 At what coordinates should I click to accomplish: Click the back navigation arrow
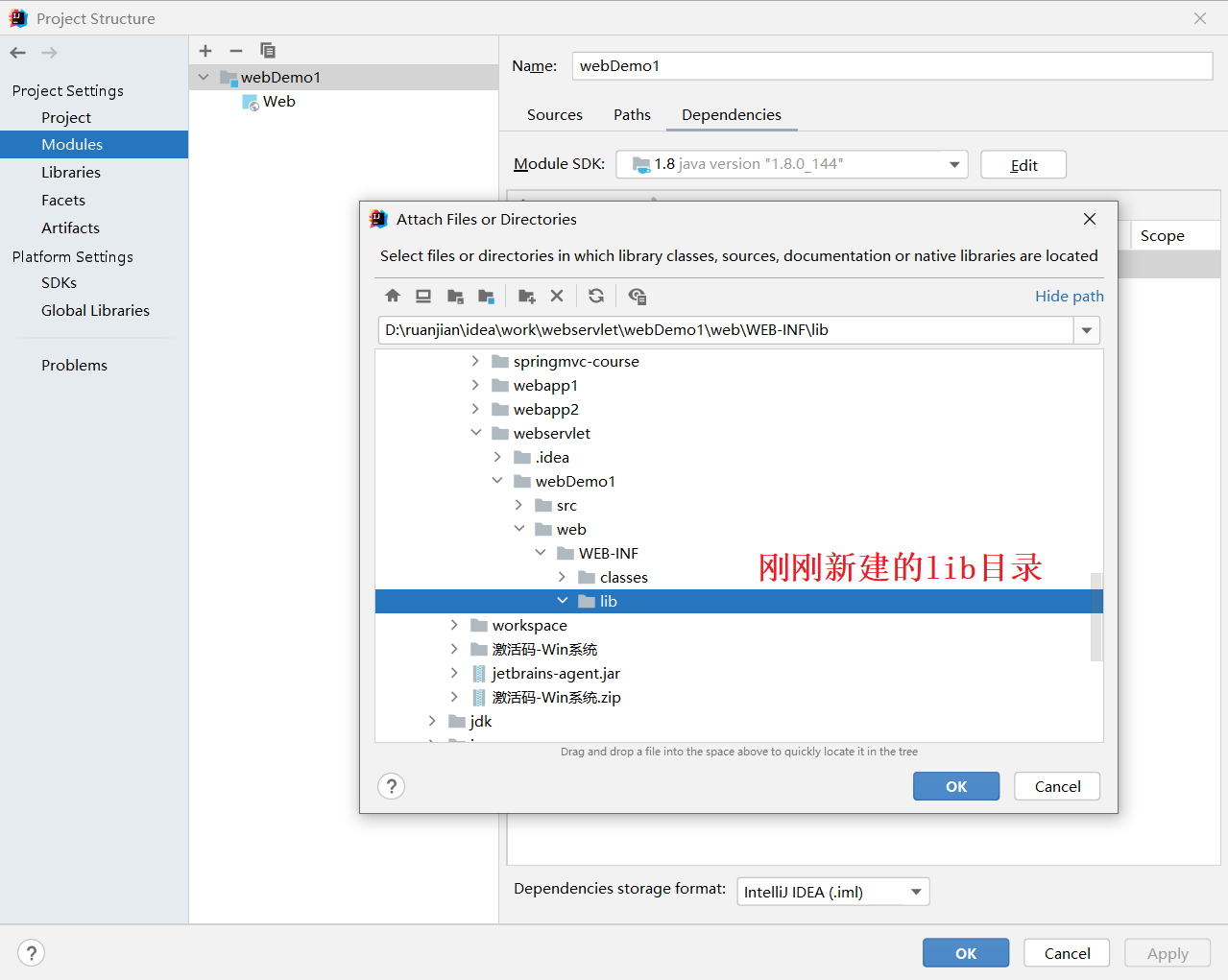pos(17,53)
